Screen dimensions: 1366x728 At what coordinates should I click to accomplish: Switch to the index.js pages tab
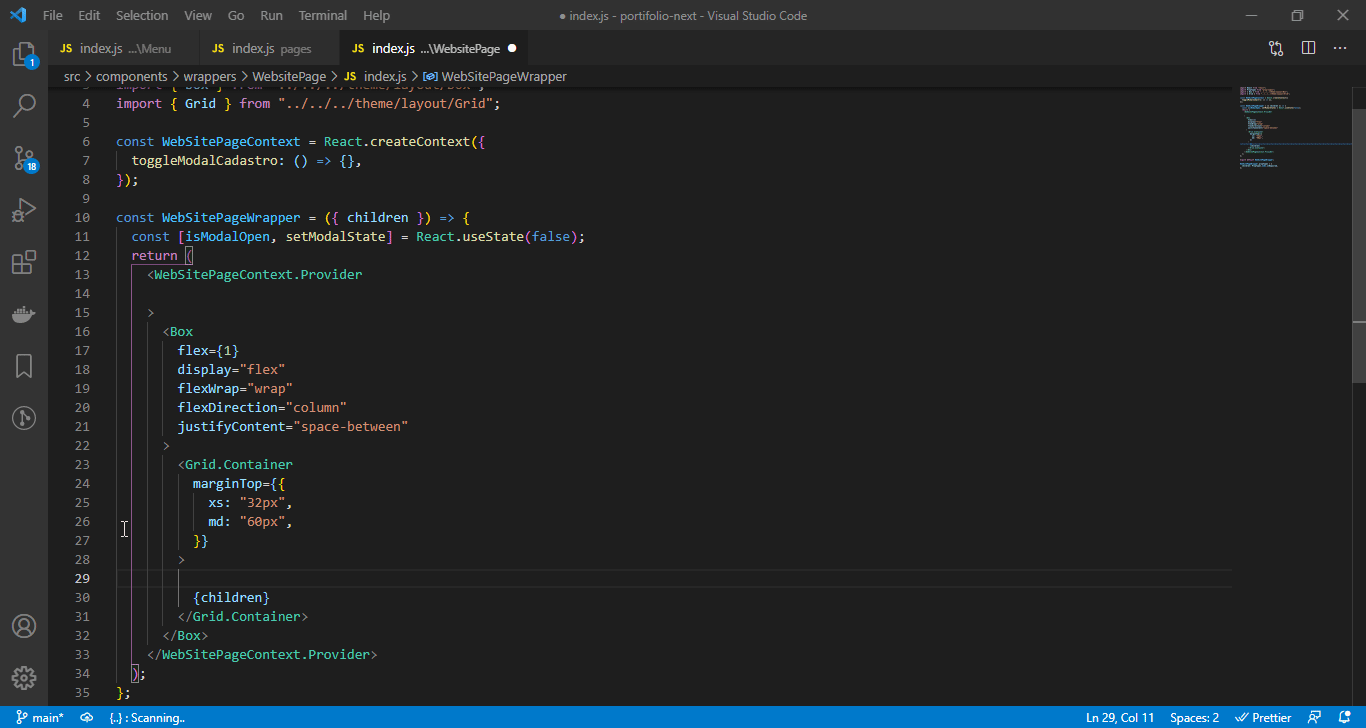(x=270, y=48)
